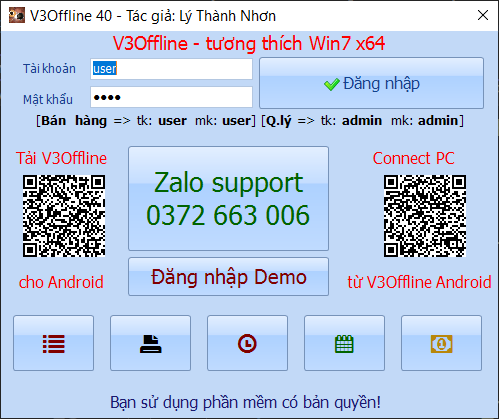Image resolution: width=499 pixels, height=419 pixels.
Task: Open the red list icon button
Action: (x=53, y=343)
